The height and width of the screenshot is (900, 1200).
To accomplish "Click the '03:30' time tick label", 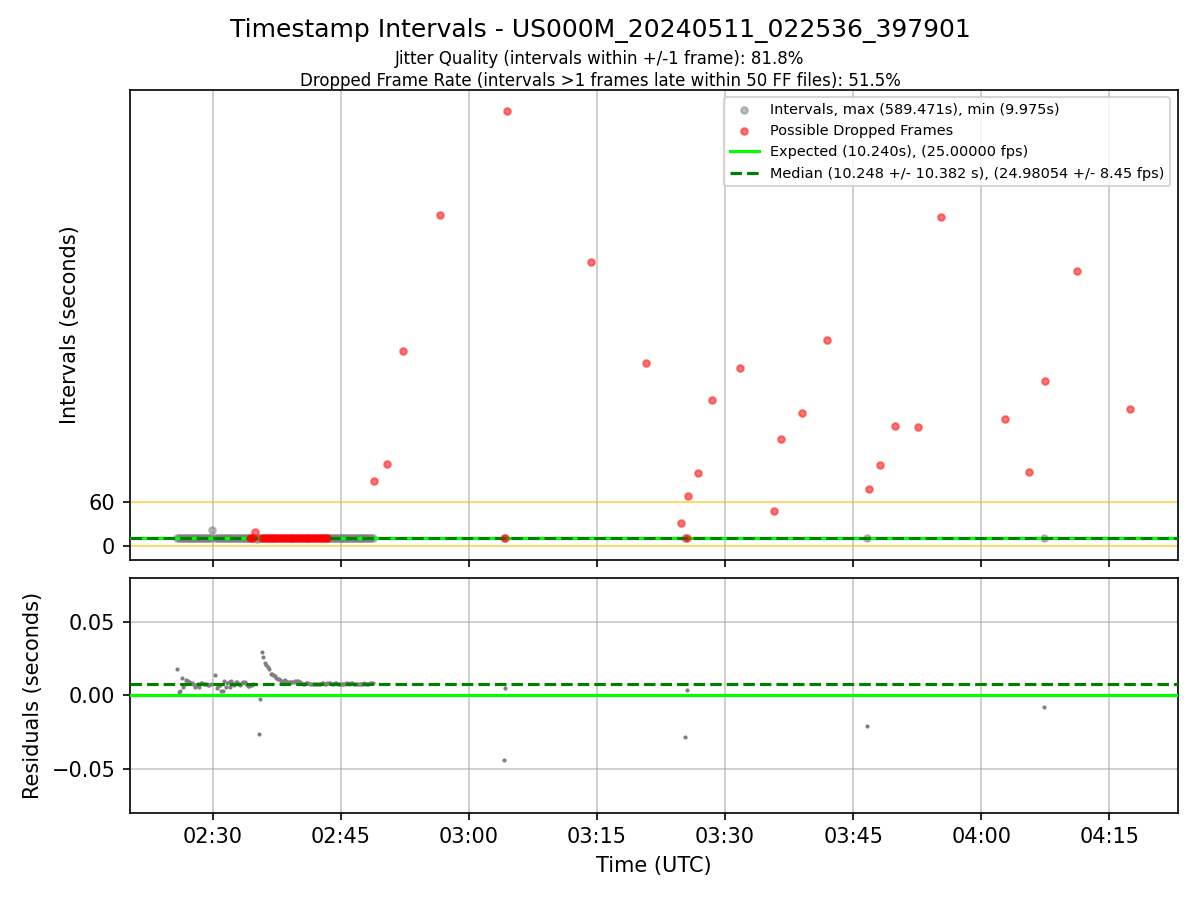I will click(x=725, y=836).
